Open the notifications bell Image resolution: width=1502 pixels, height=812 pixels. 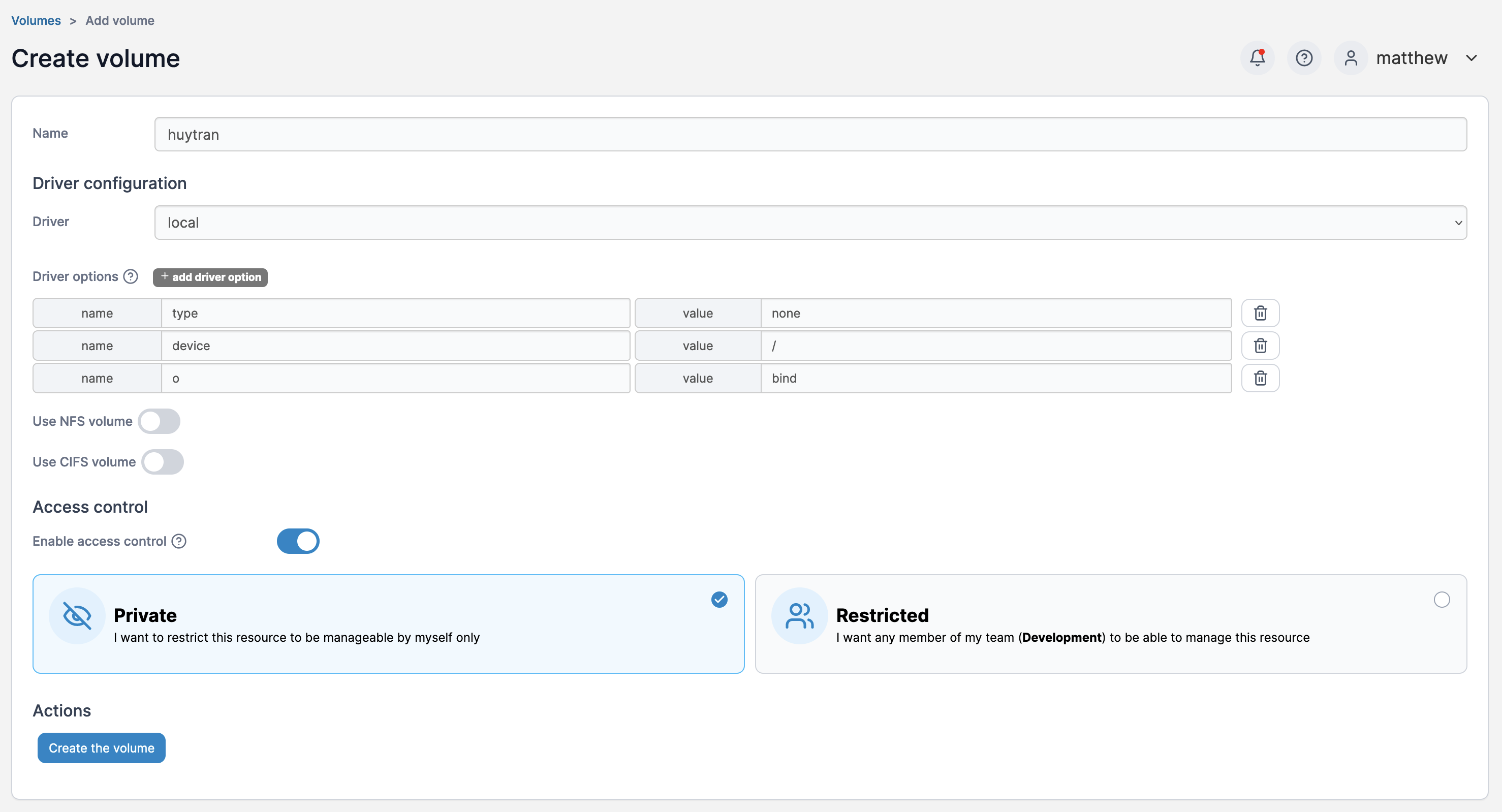[1257, 58]
